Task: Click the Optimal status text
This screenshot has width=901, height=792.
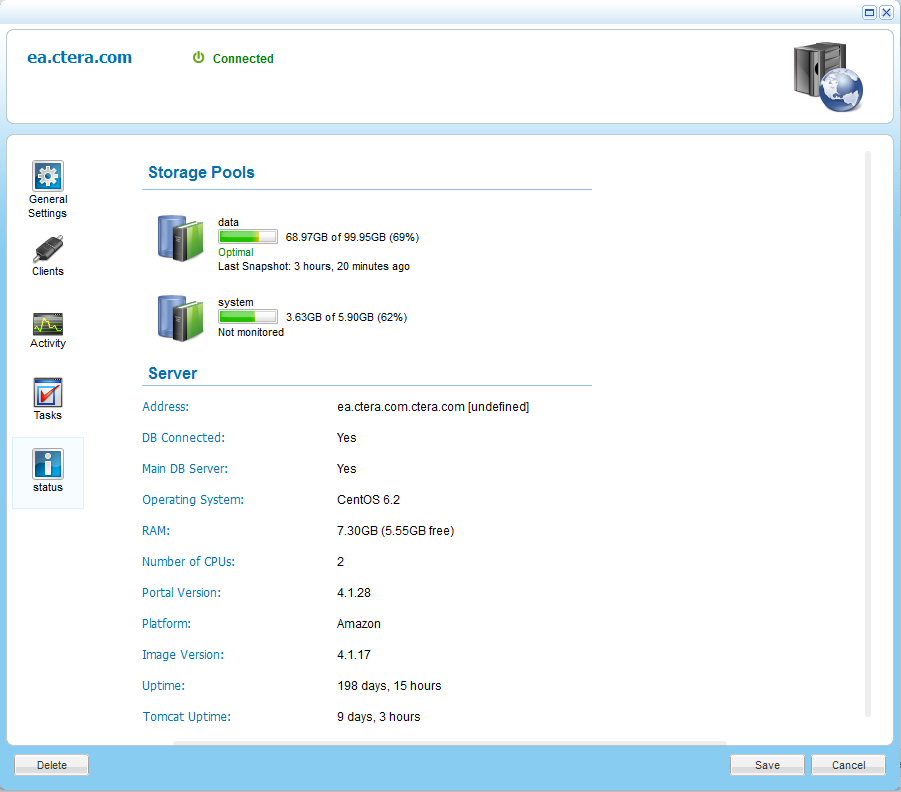Action: (236, 252)
